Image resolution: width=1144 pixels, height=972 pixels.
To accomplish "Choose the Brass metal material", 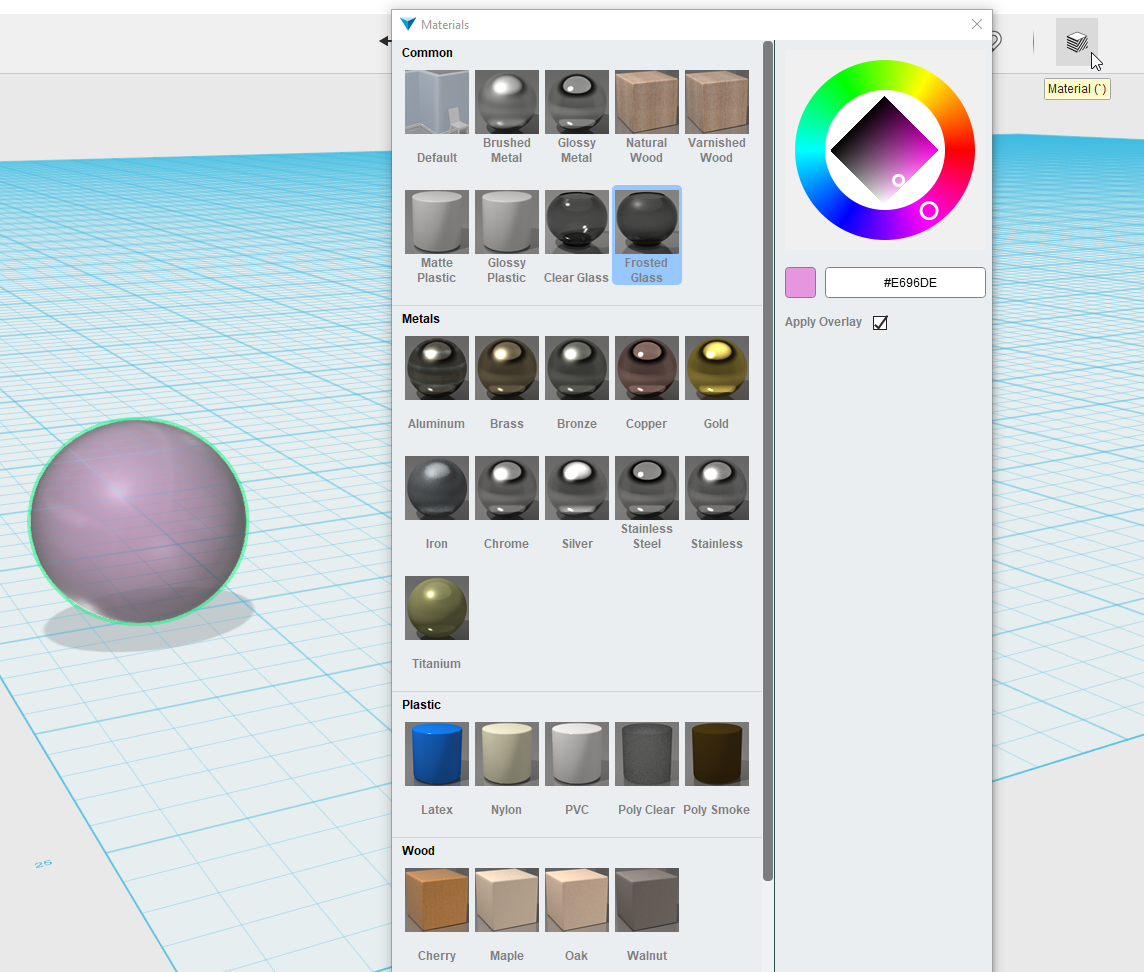I will pyautogui.click(x=506, y=368).
